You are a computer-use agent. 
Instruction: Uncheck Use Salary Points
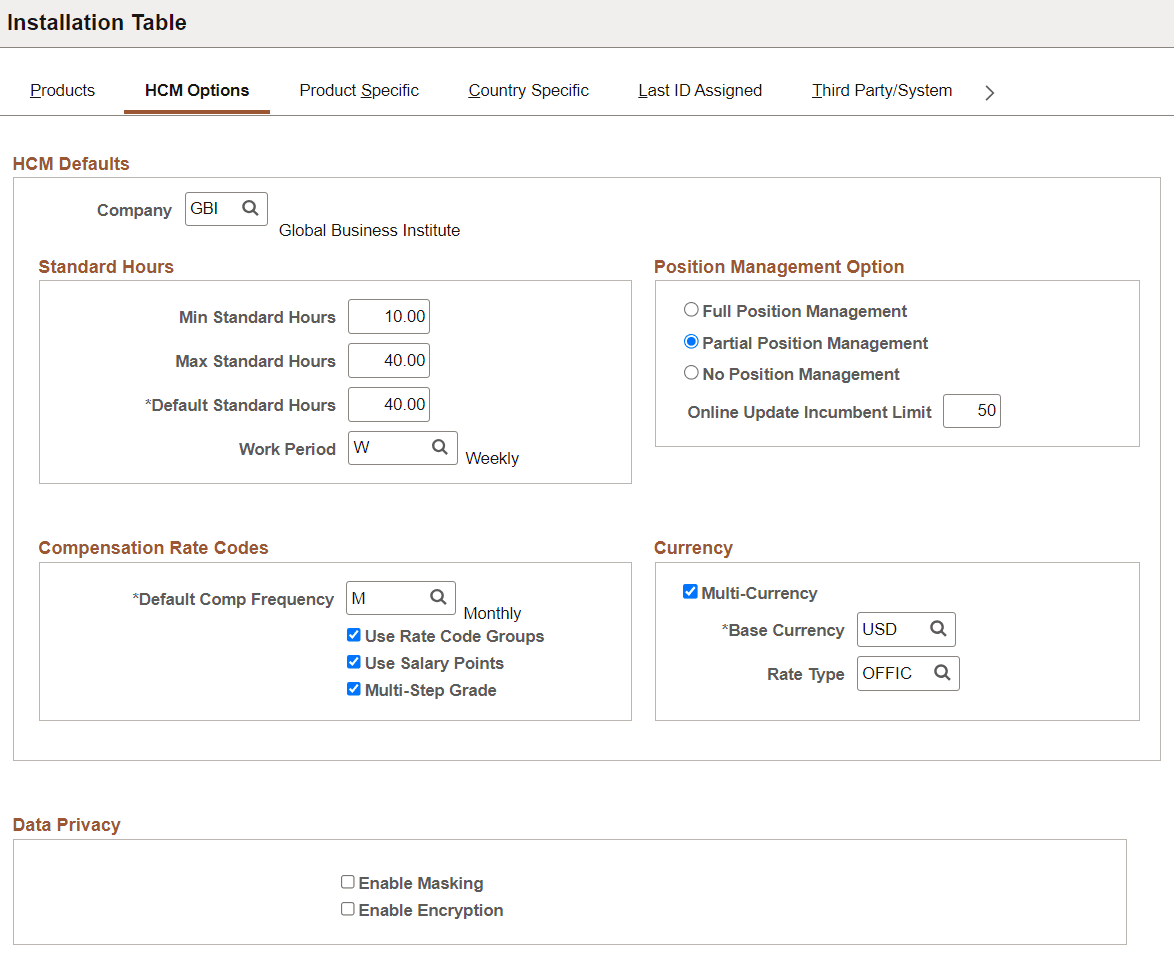(x=353, y=662)
